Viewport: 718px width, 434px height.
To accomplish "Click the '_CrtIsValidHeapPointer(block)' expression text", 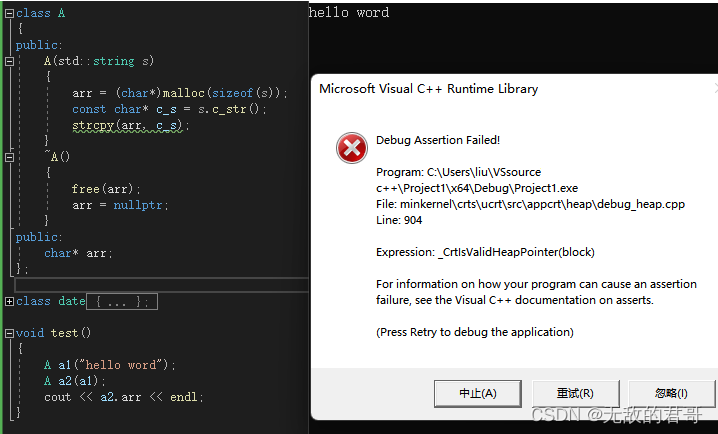I will [516, 252].
